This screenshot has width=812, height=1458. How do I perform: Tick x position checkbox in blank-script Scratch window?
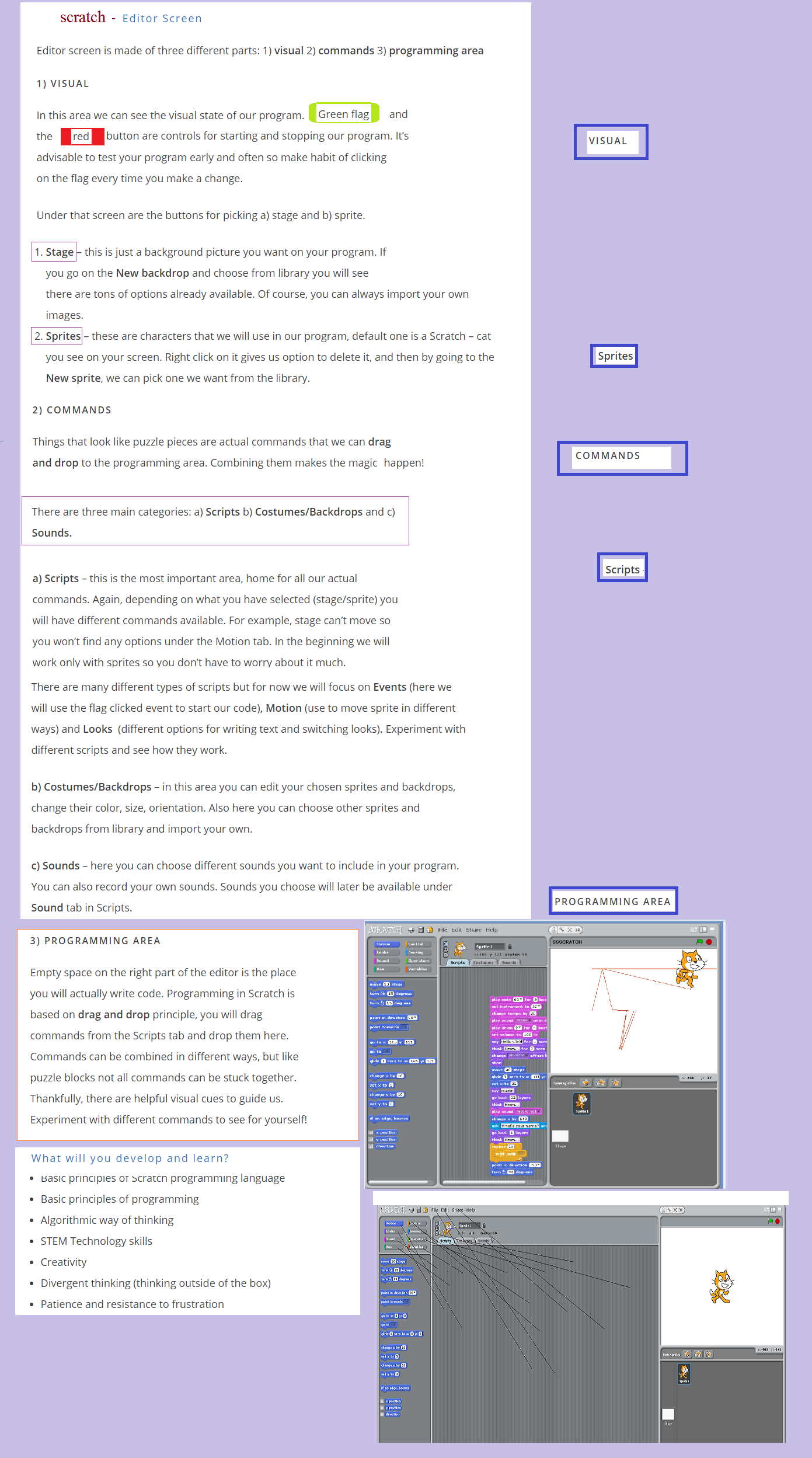[382, 1401]
